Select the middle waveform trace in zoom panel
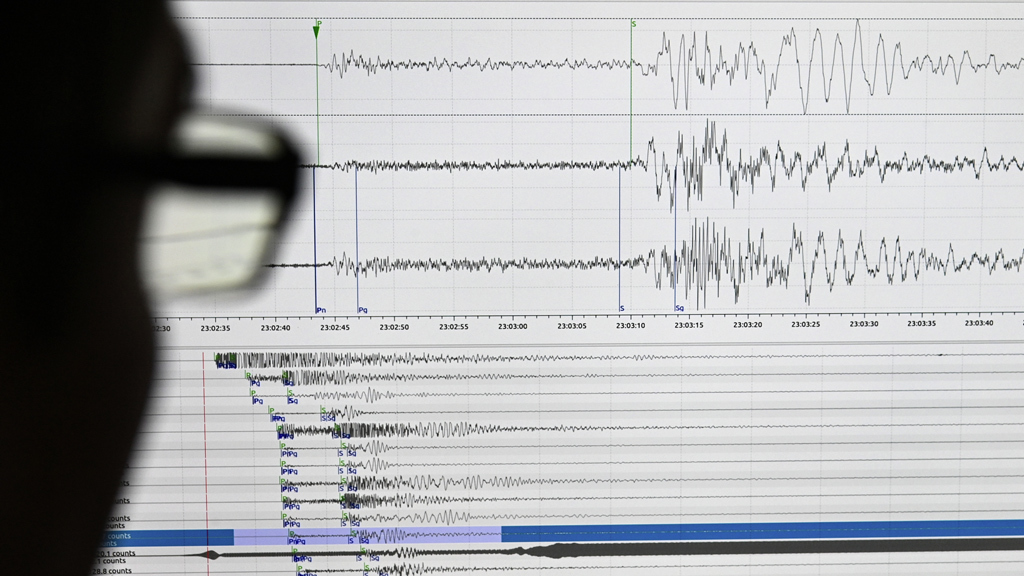Image resolution: width=1024 pixels, height=576 pixels. pos(700,163)
